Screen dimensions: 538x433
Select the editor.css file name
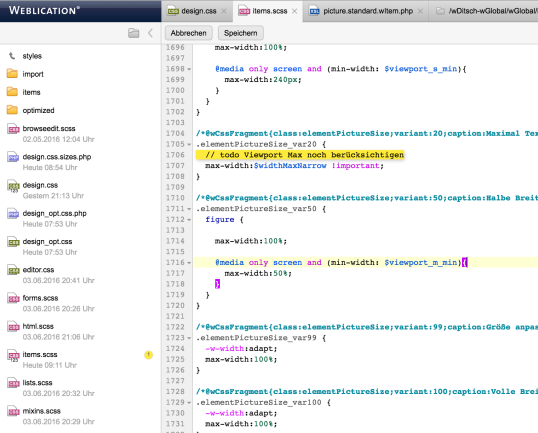[x=38, y=270]
